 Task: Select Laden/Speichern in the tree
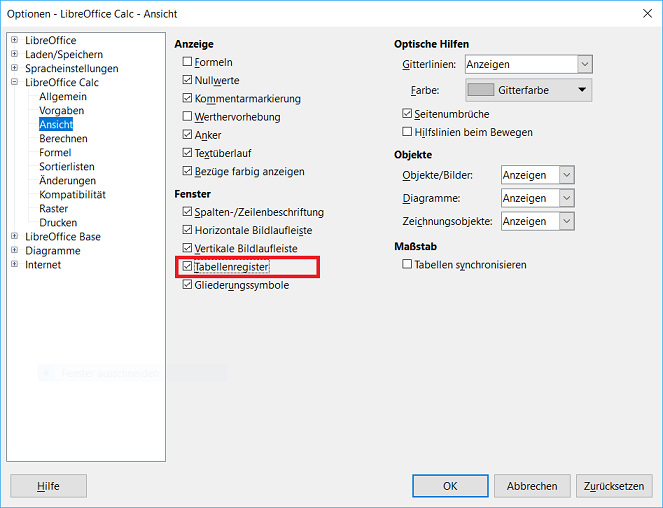click(64, 55)
